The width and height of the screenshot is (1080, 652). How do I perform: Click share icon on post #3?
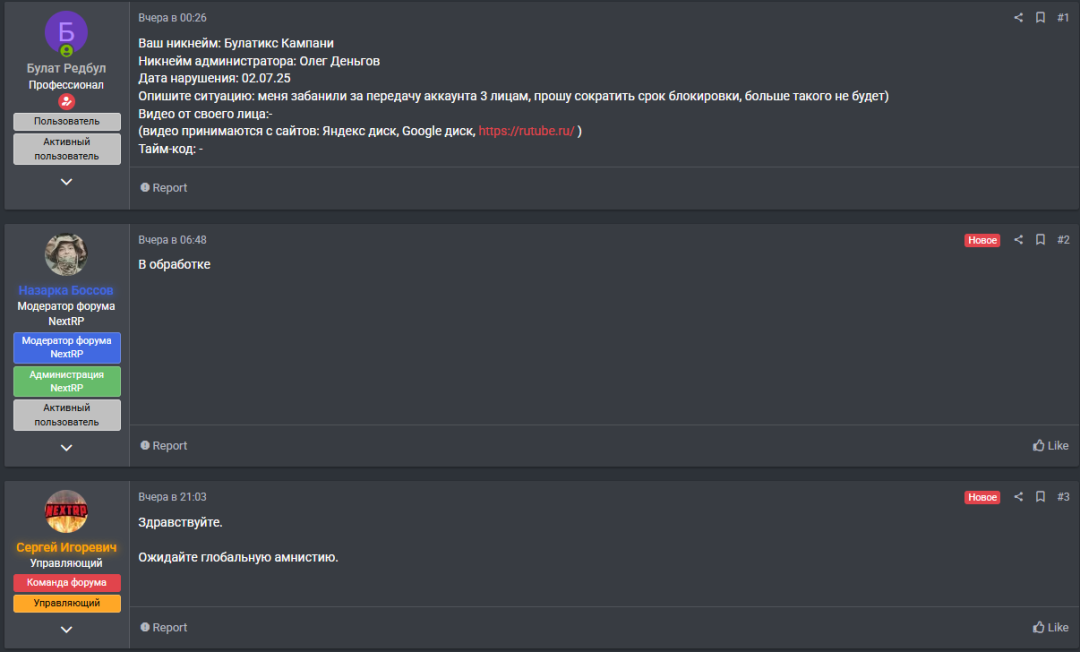[1018, 496]
